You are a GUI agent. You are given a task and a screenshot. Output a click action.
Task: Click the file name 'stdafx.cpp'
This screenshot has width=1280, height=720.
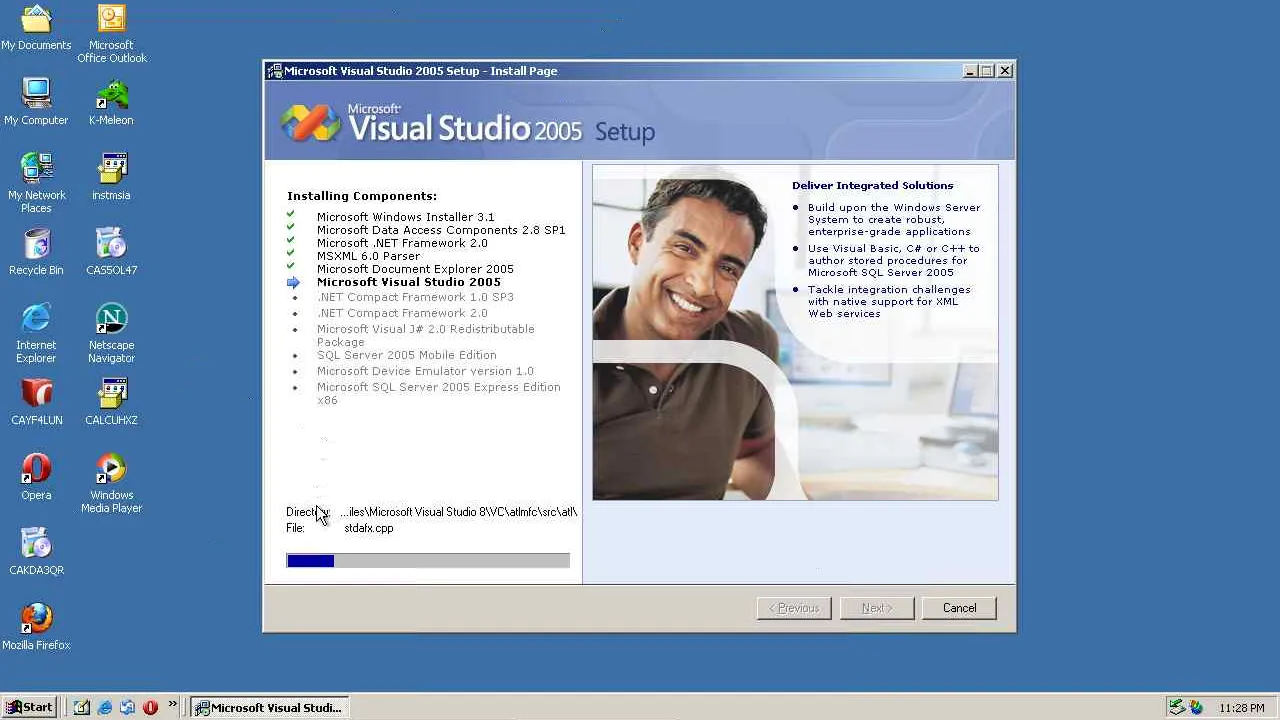pyautogui.click(x=369, y=528)
